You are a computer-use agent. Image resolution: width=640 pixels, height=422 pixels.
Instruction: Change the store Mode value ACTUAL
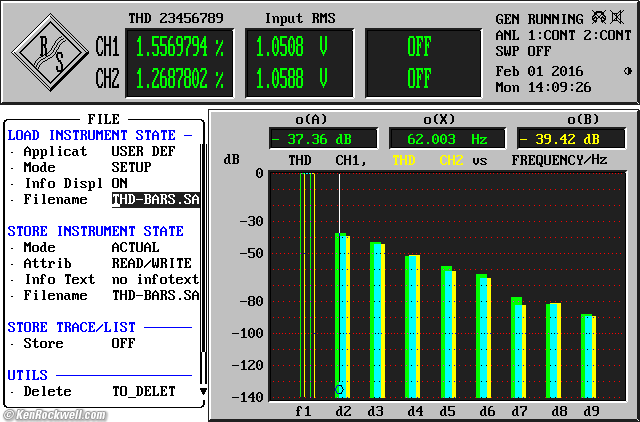(x=135, y=247)
